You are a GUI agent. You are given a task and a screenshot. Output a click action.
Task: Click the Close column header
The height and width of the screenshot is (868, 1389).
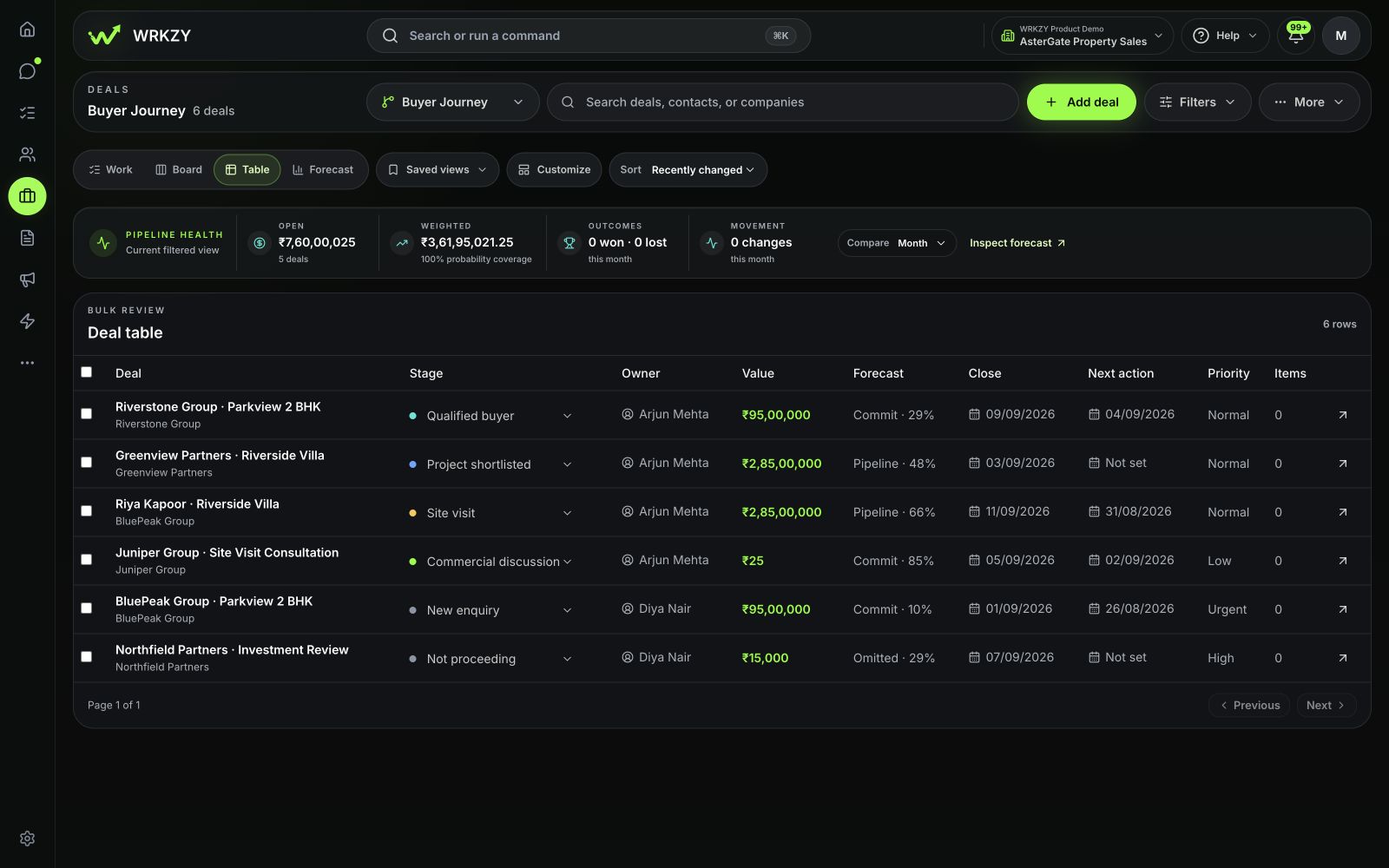984,373
